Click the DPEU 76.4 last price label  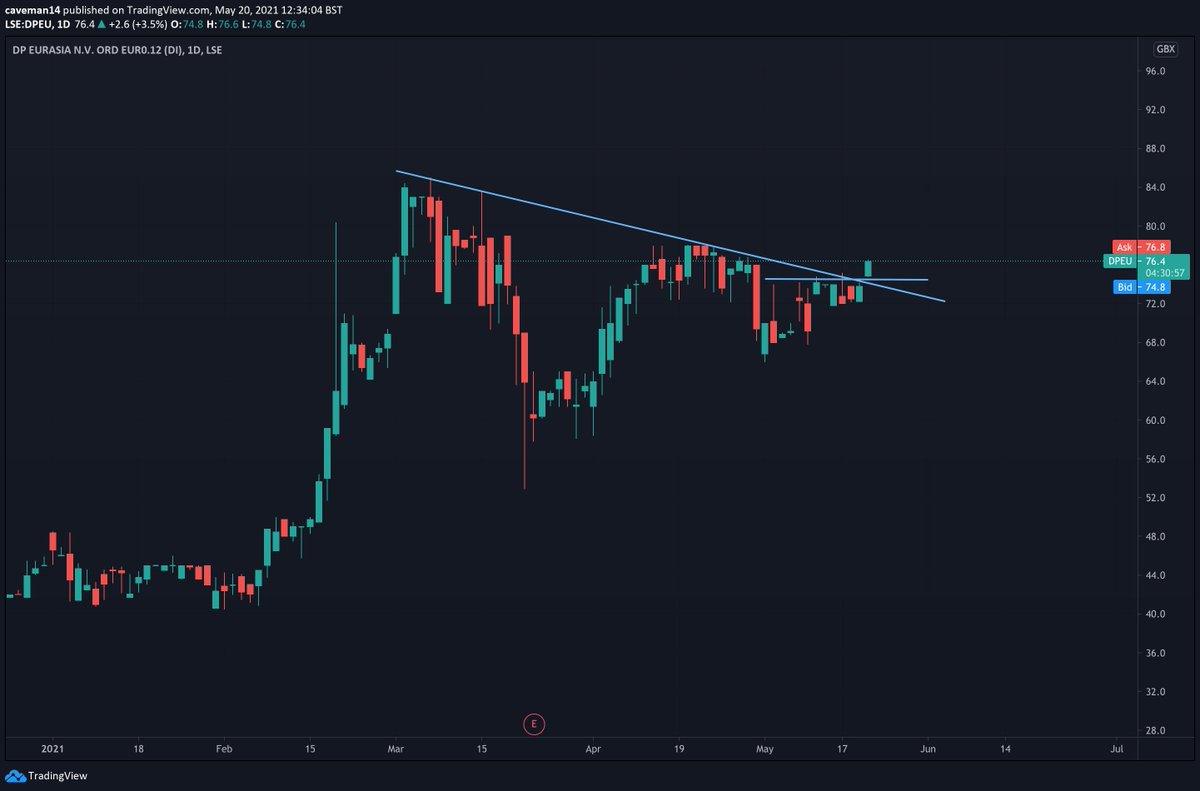(x=1147, y=261)
